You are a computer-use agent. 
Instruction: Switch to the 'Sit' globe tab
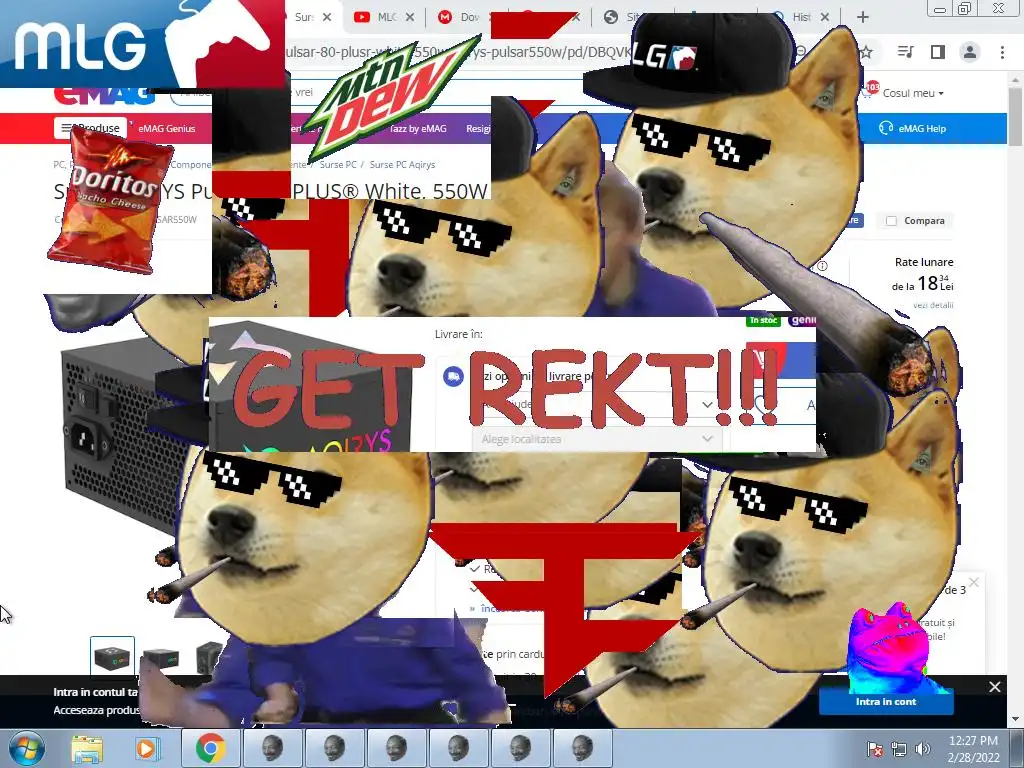(624, 17)
